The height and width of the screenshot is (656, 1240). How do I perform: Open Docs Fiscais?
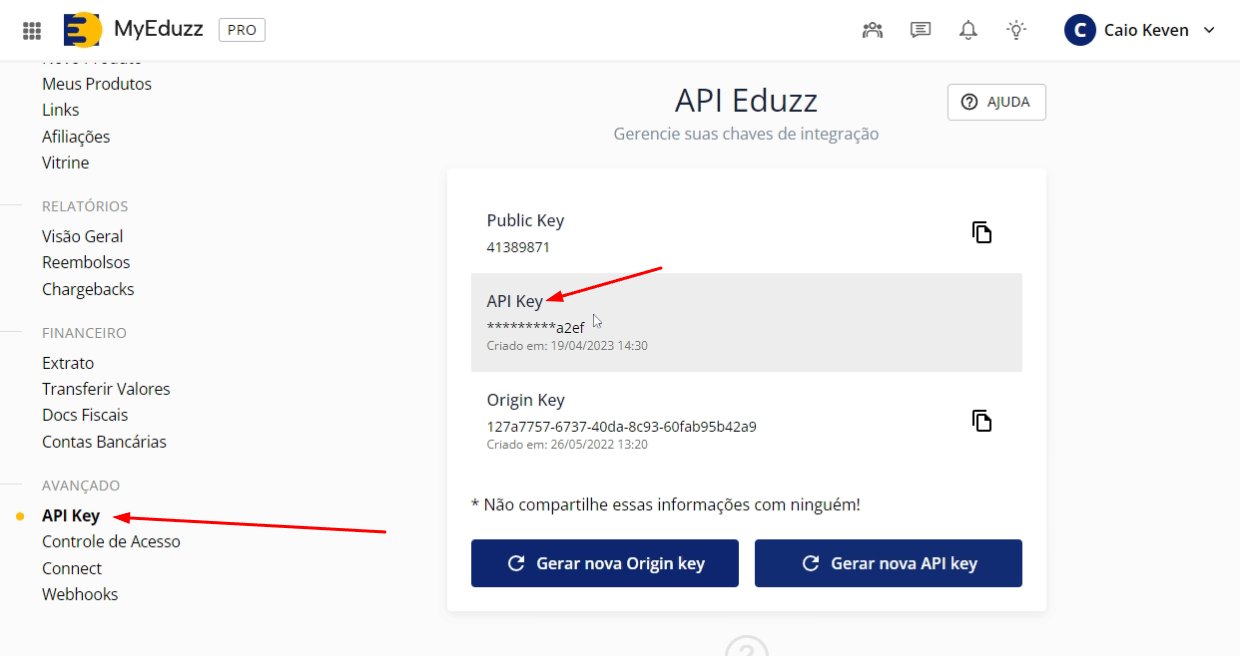85,415
